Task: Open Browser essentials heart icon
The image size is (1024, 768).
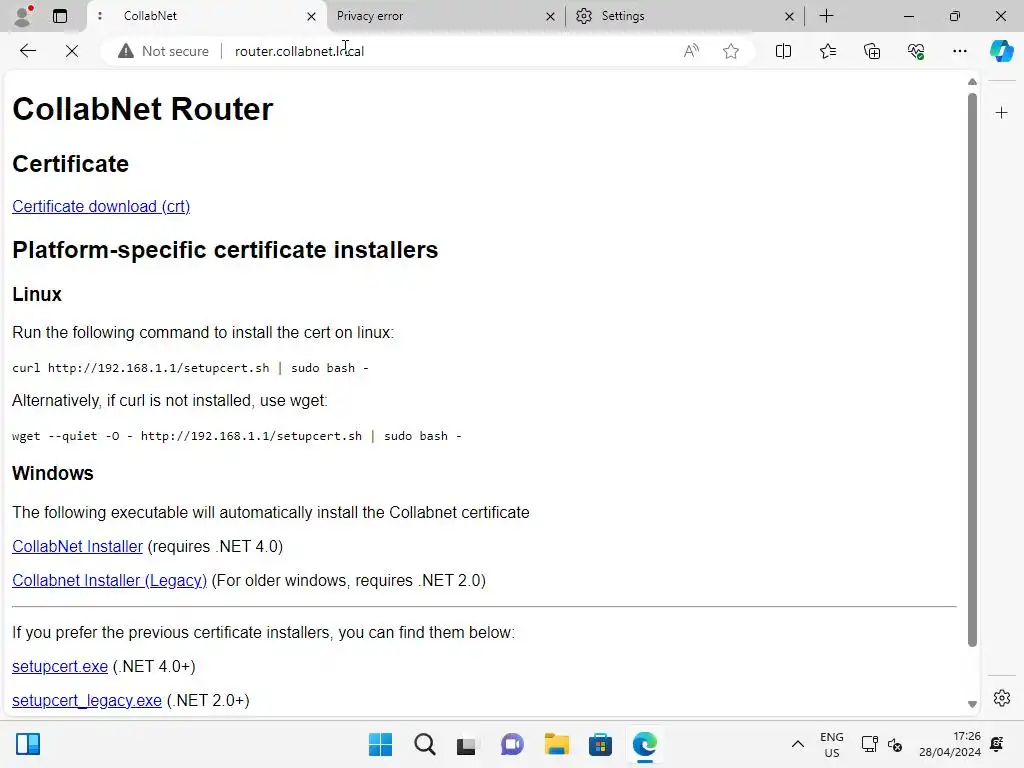Action: pos(916,51)
